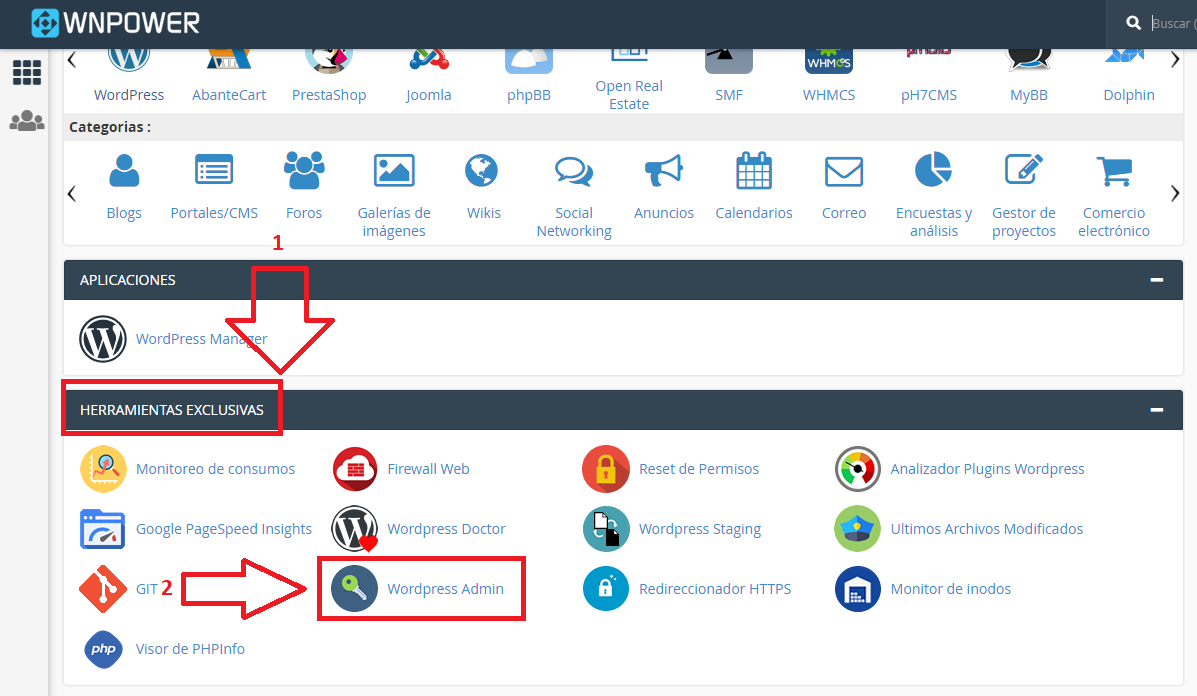Screen dimensions: 1197x696
Task: Open the Reset de Permisos text link
Action: click(699, 469)
